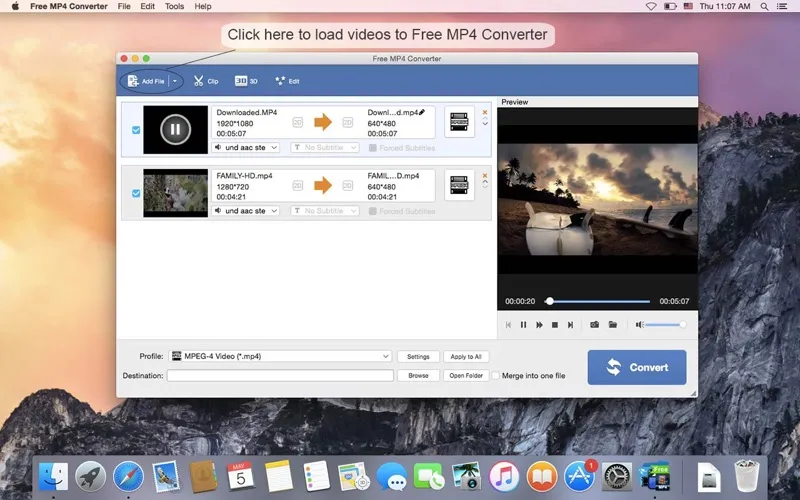Open the 3D settings tool
The image size is (800, 500).
[246, 81]
